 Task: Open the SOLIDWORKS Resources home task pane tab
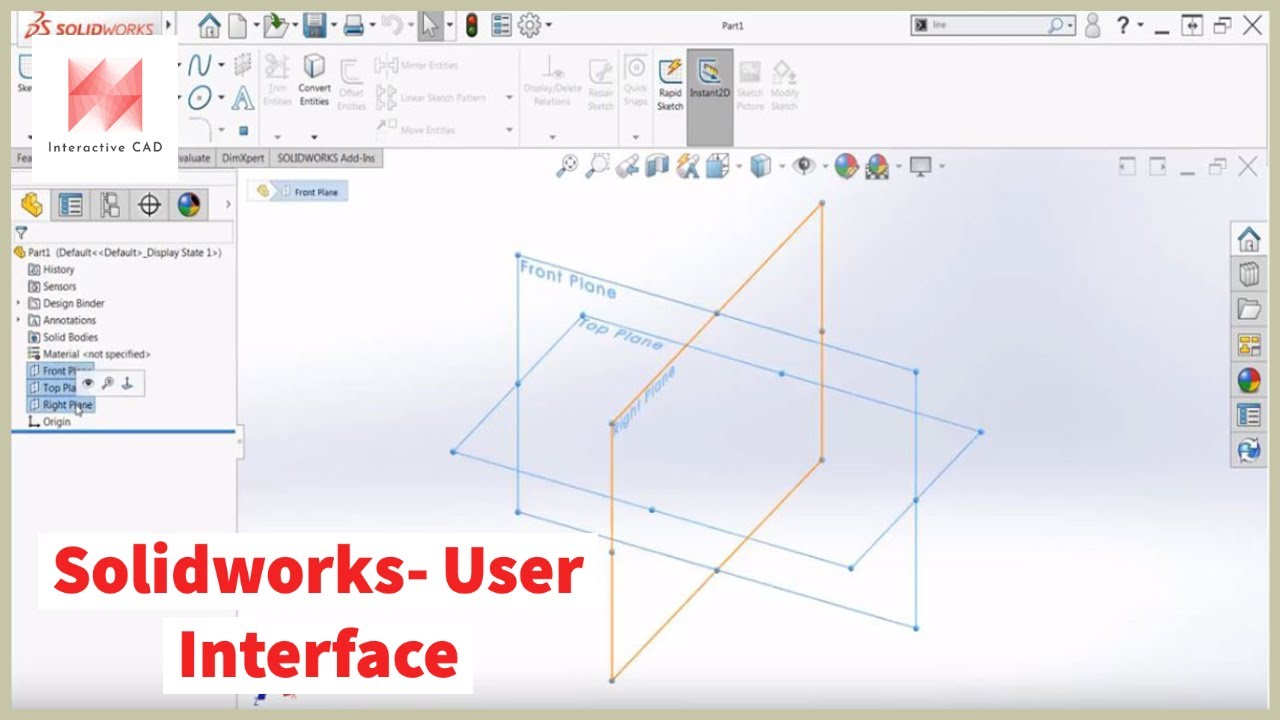[x=1248, y=240]
